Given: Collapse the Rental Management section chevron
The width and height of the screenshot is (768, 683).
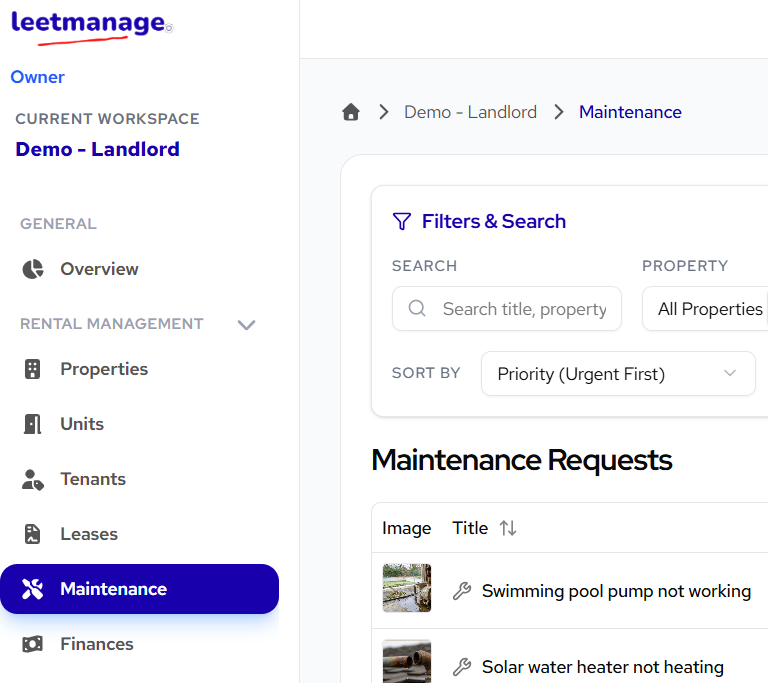Looking at the screenshot, I should pos(246,324).
